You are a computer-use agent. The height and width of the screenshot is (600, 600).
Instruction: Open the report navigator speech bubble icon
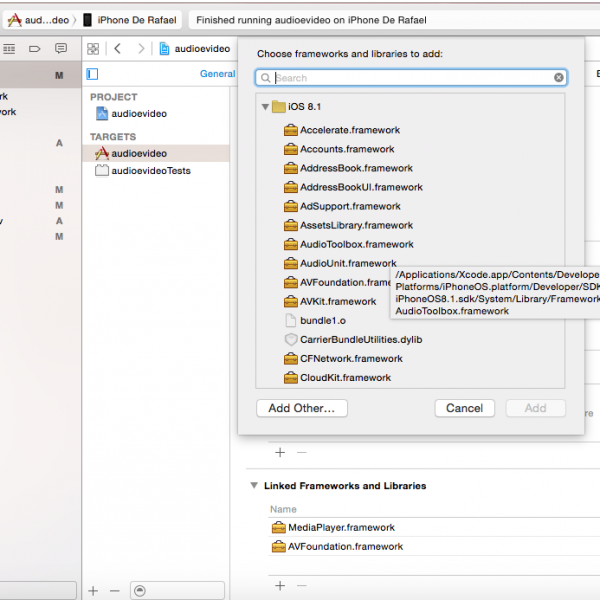(x=60, y=48)
